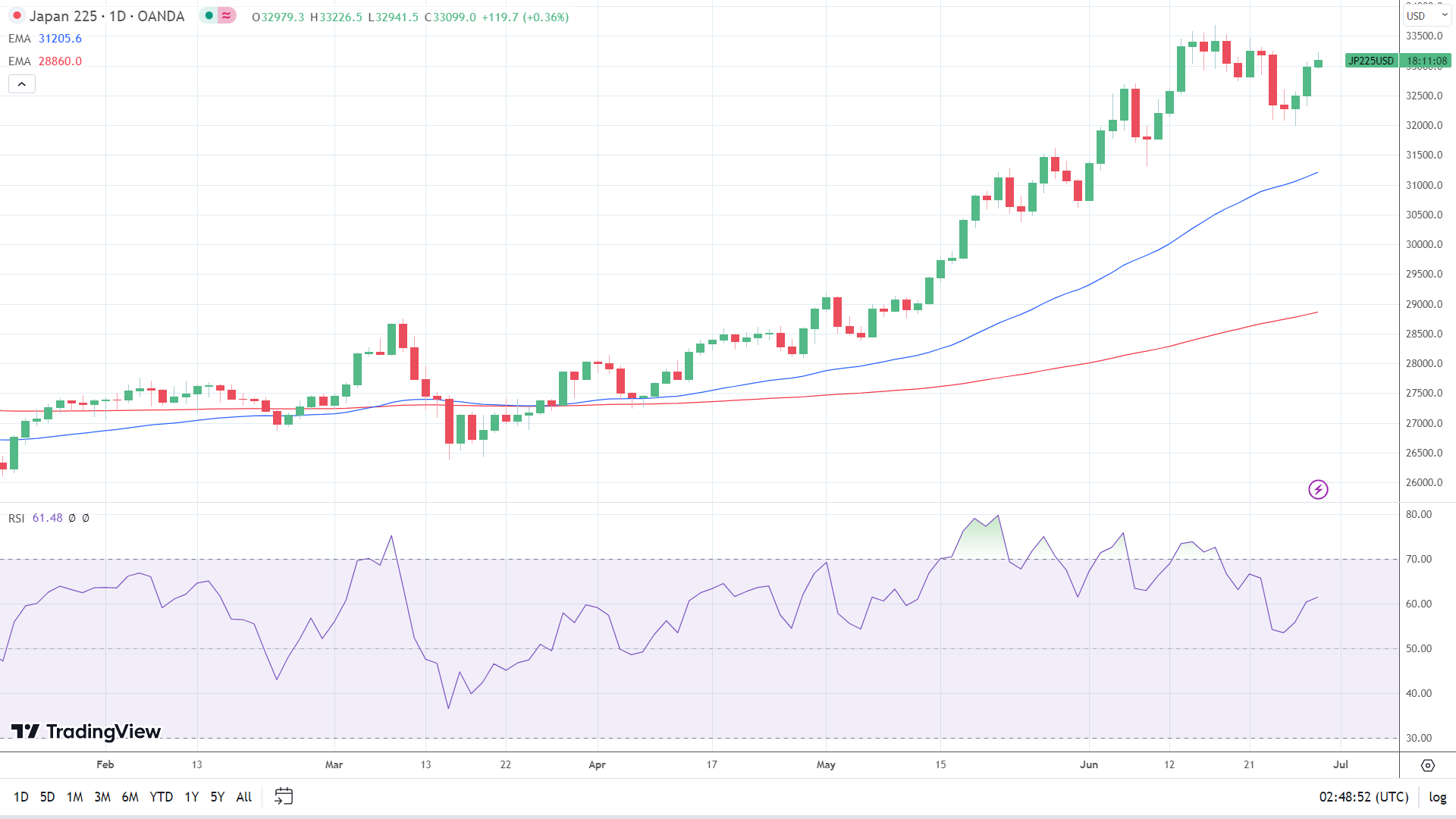Open the go-to-date calendar icon

coord(284,796)
